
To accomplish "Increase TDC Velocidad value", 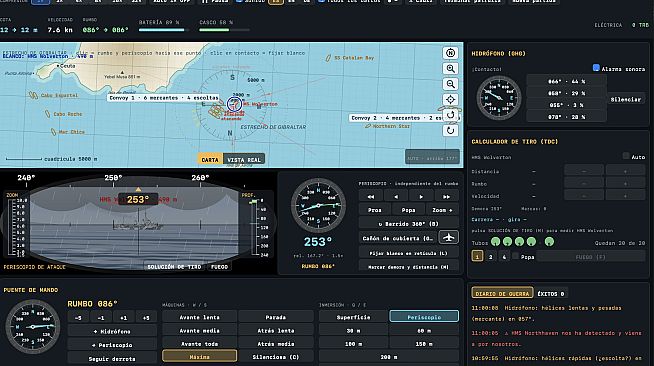I will (x=625, y=196).
